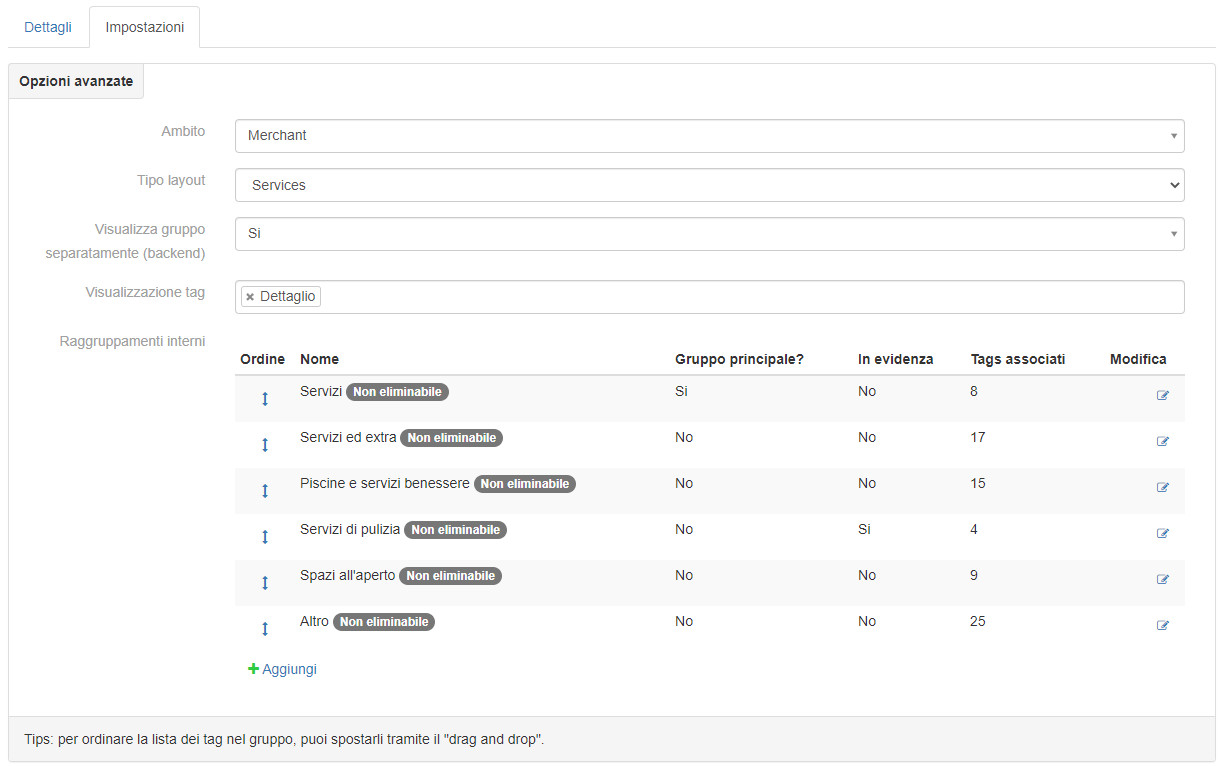Click tags count 17 for Servizi ed extra
This screenshot has width=1221, height=766.
[978, 437]
